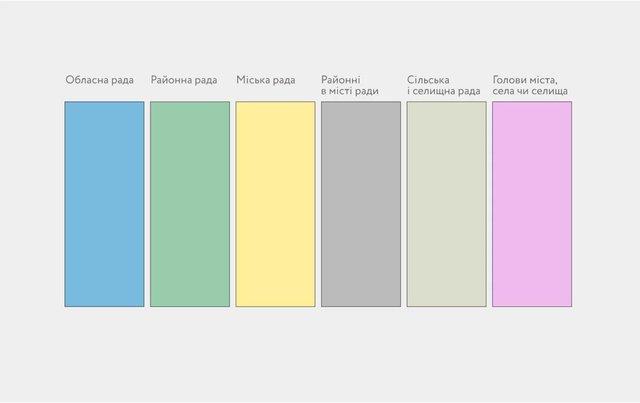Click the 'села чи селища' text line

pos(530,92)
